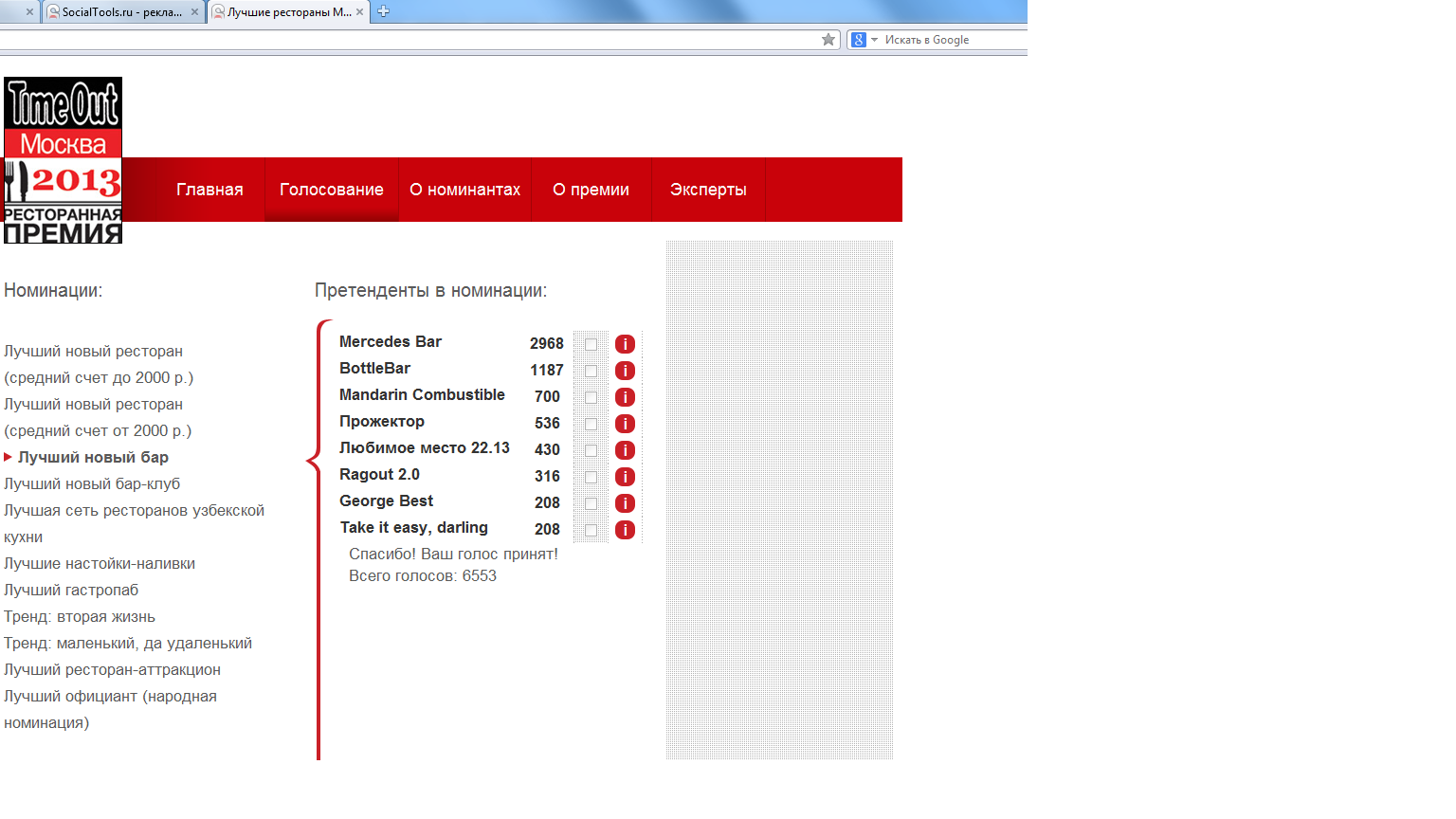The height and width of the screenshot is (819, 1456).
Task: Open info icon for Take it easy, darling
Action: point(625,530)
